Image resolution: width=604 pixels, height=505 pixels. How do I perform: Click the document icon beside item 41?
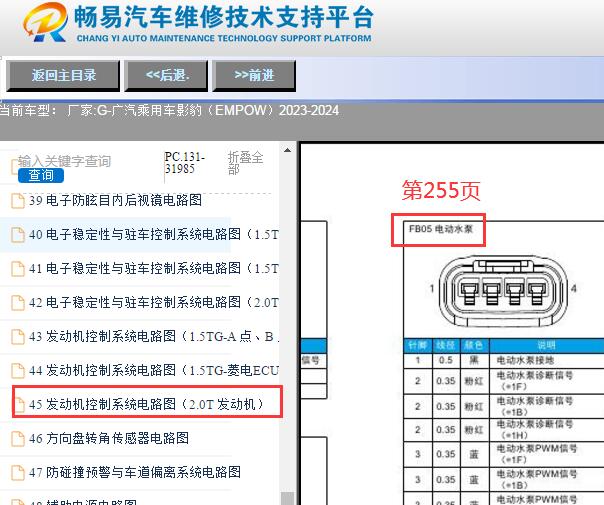[x=18, y=268]
